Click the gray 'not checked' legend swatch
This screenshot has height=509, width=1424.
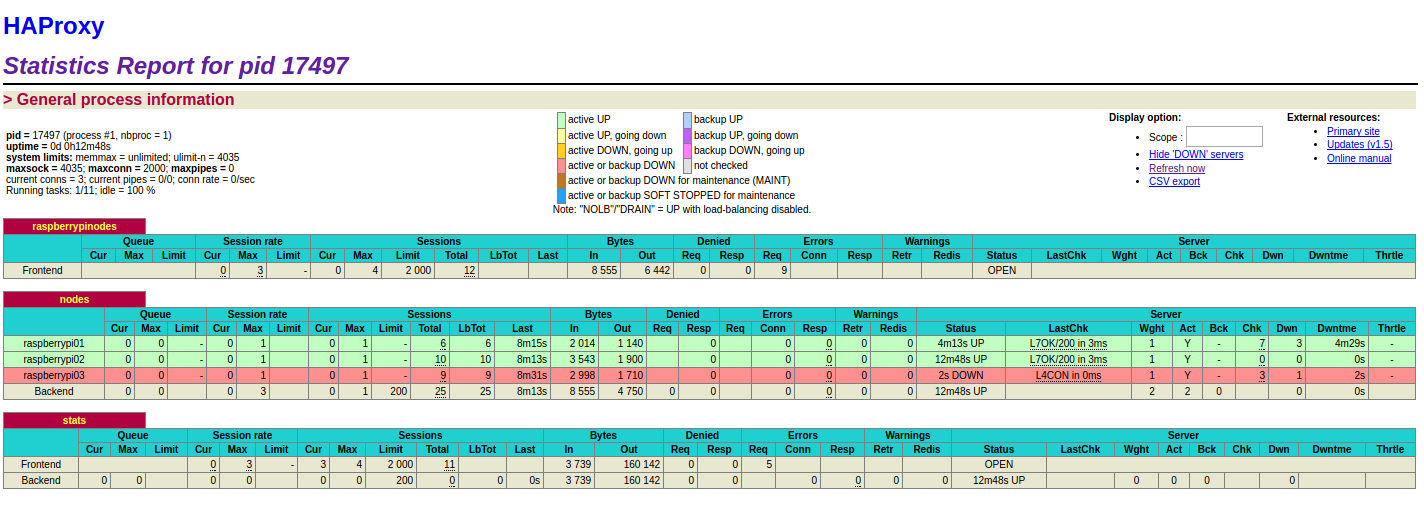point(687,165)
